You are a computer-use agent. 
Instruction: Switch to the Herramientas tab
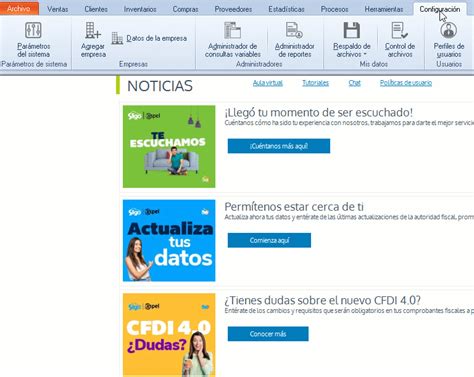pyautogui.click(x=384, y=9)
